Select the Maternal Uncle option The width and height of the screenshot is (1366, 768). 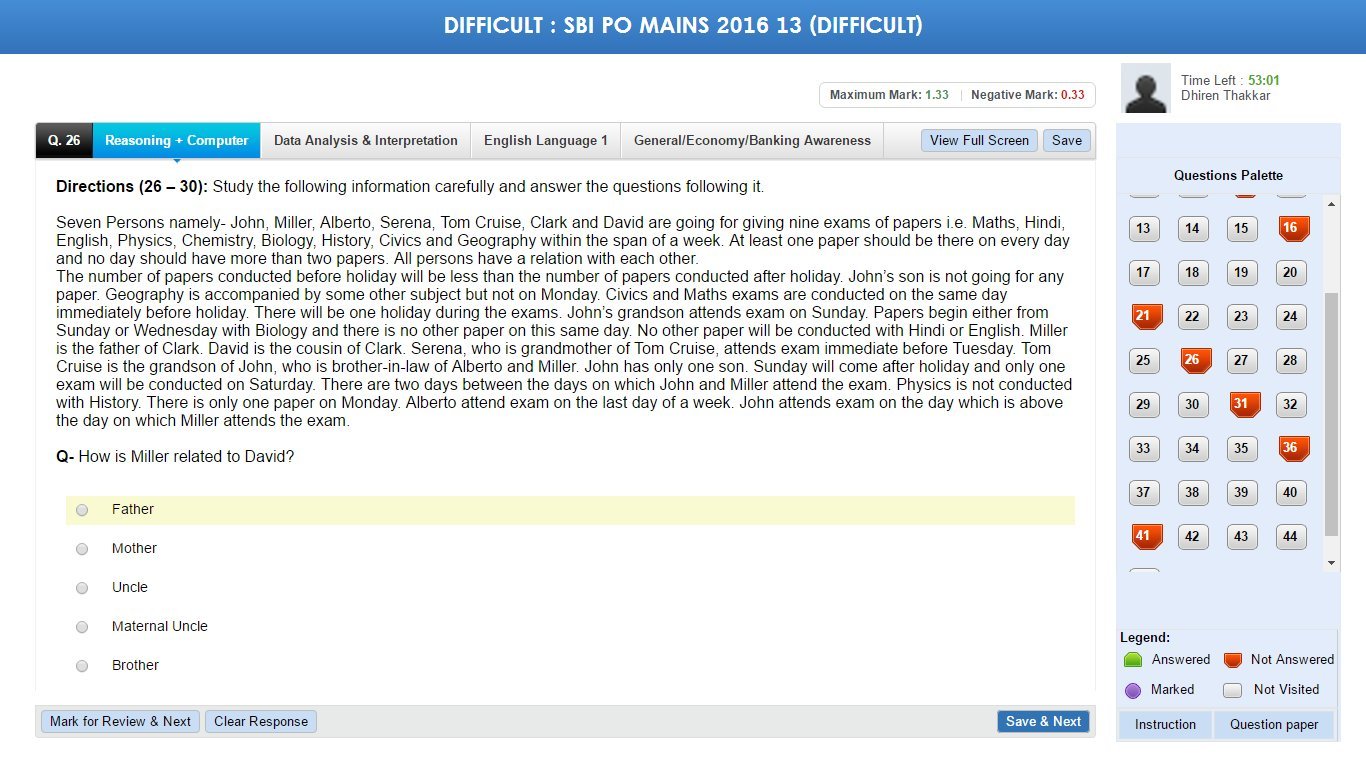click(x=82, y=627)
